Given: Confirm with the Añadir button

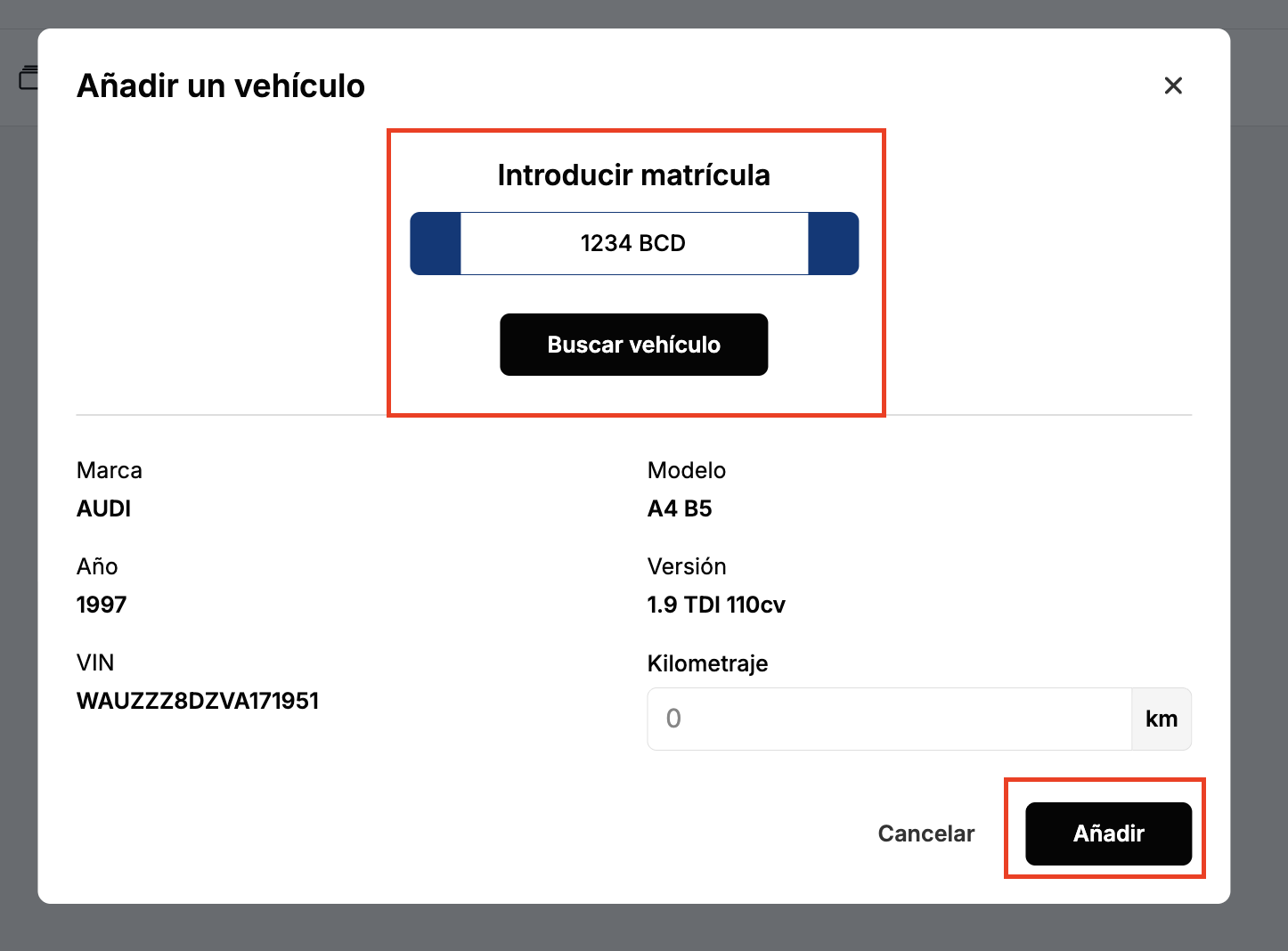Looking at the screenshot, I should click(x=1108, y=833).
